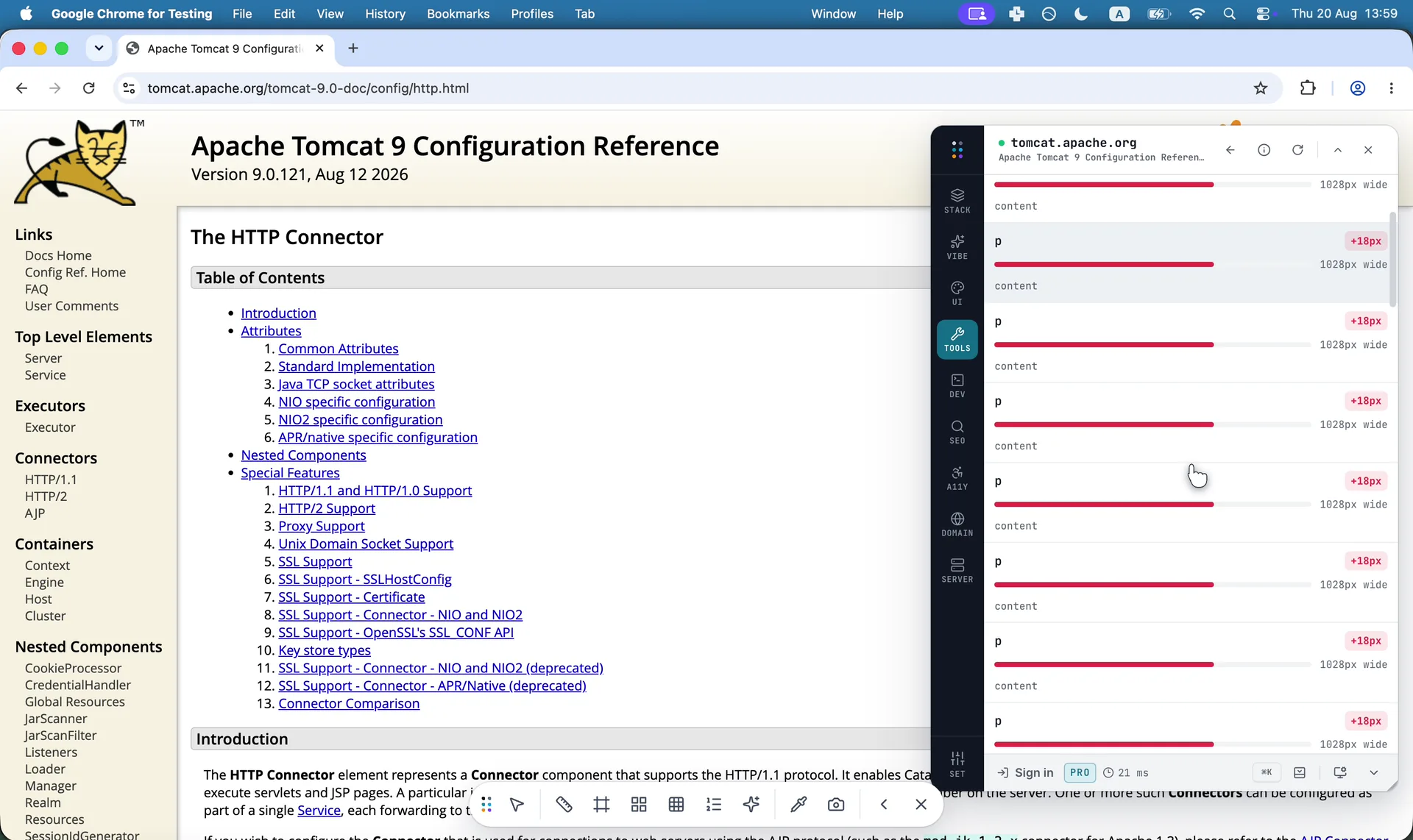The height and width of the screenshot is (840, 1413).
Task: Open the DEV panel in extension sidebar
Action: click(x=957, y=385)
